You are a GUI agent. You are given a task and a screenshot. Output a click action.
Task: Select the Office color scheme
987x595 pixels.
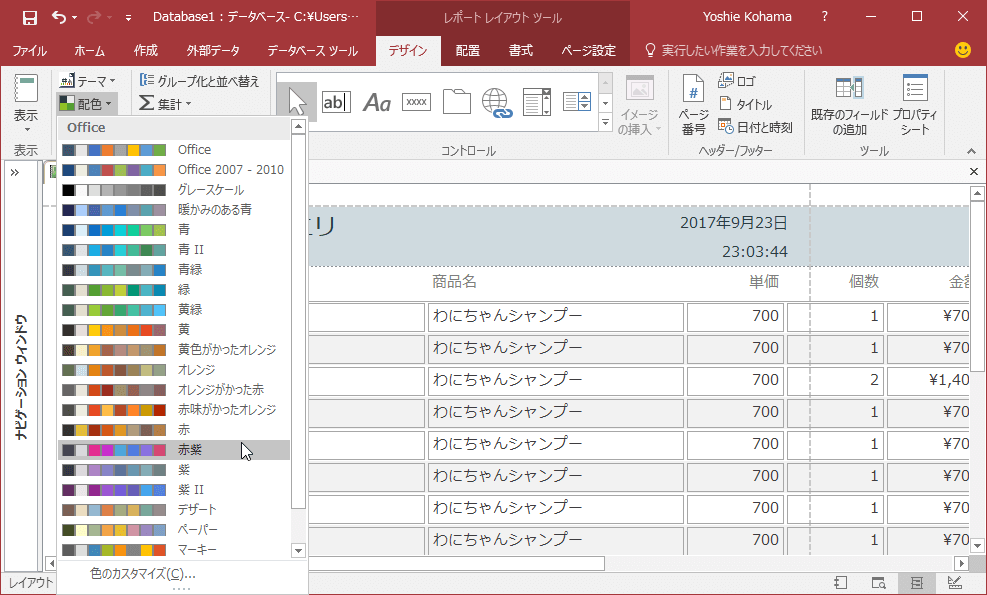(x=174, y=149)
